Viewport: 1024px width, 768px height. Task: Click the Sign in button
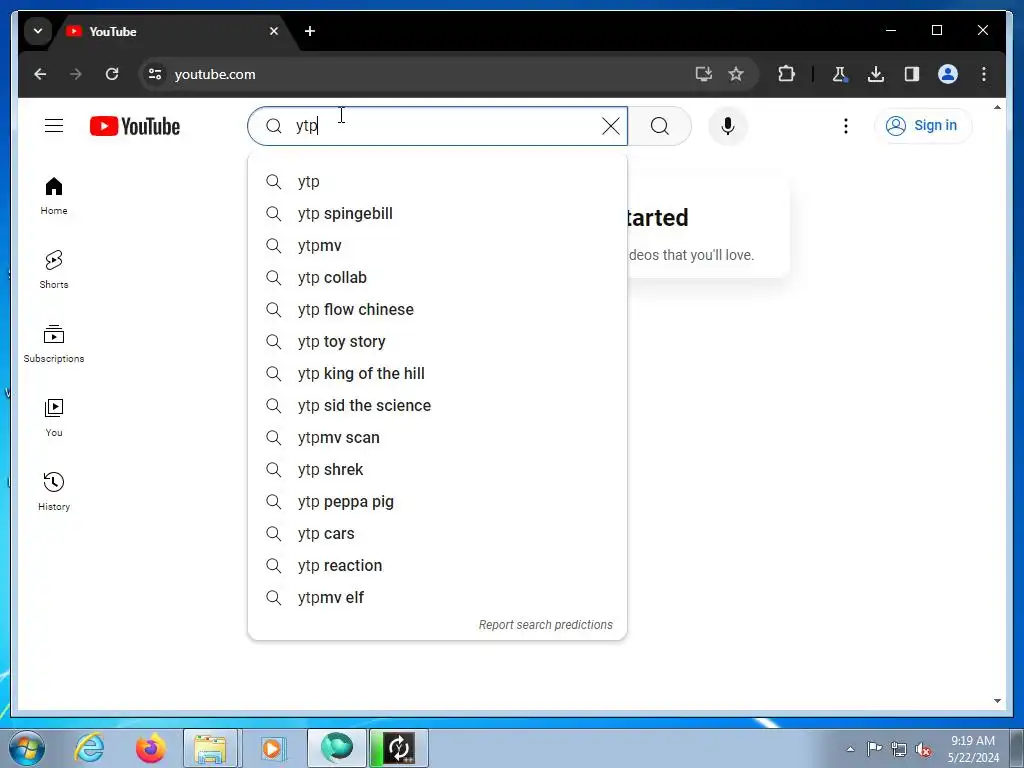pyautogui.click(x=922, y=125)
